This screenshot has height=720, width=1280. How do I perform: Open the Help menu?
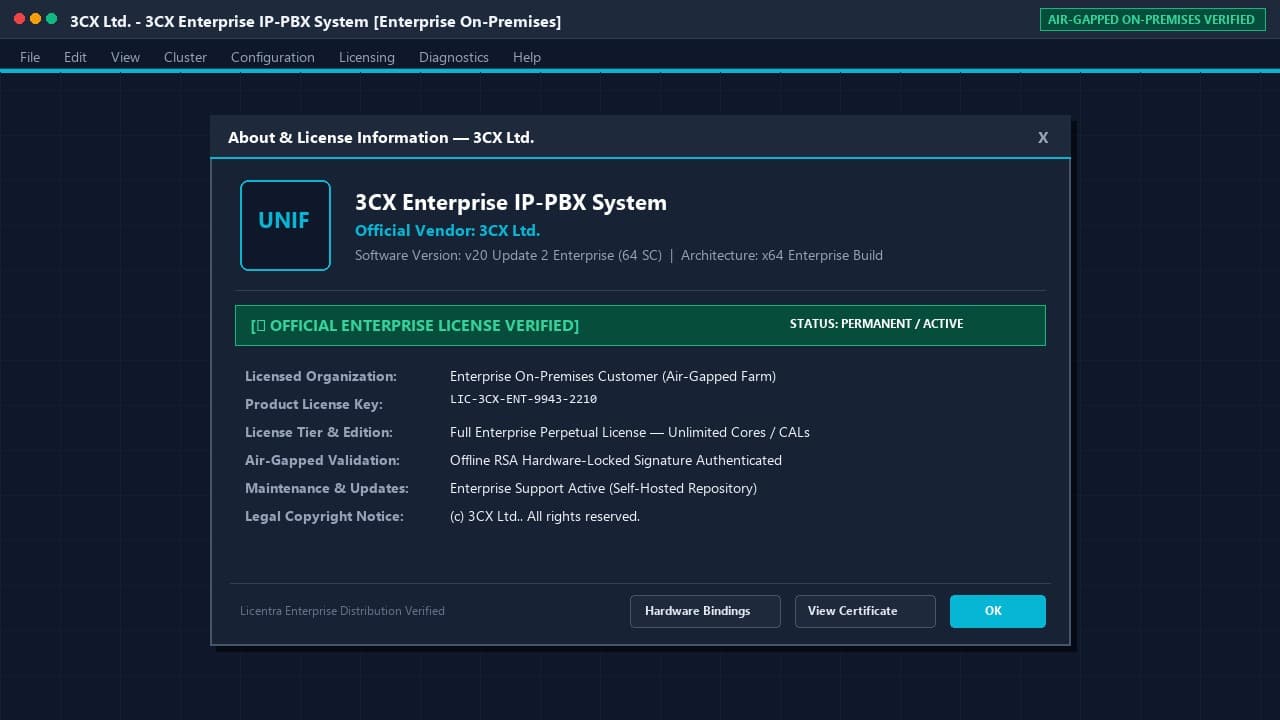527,57
